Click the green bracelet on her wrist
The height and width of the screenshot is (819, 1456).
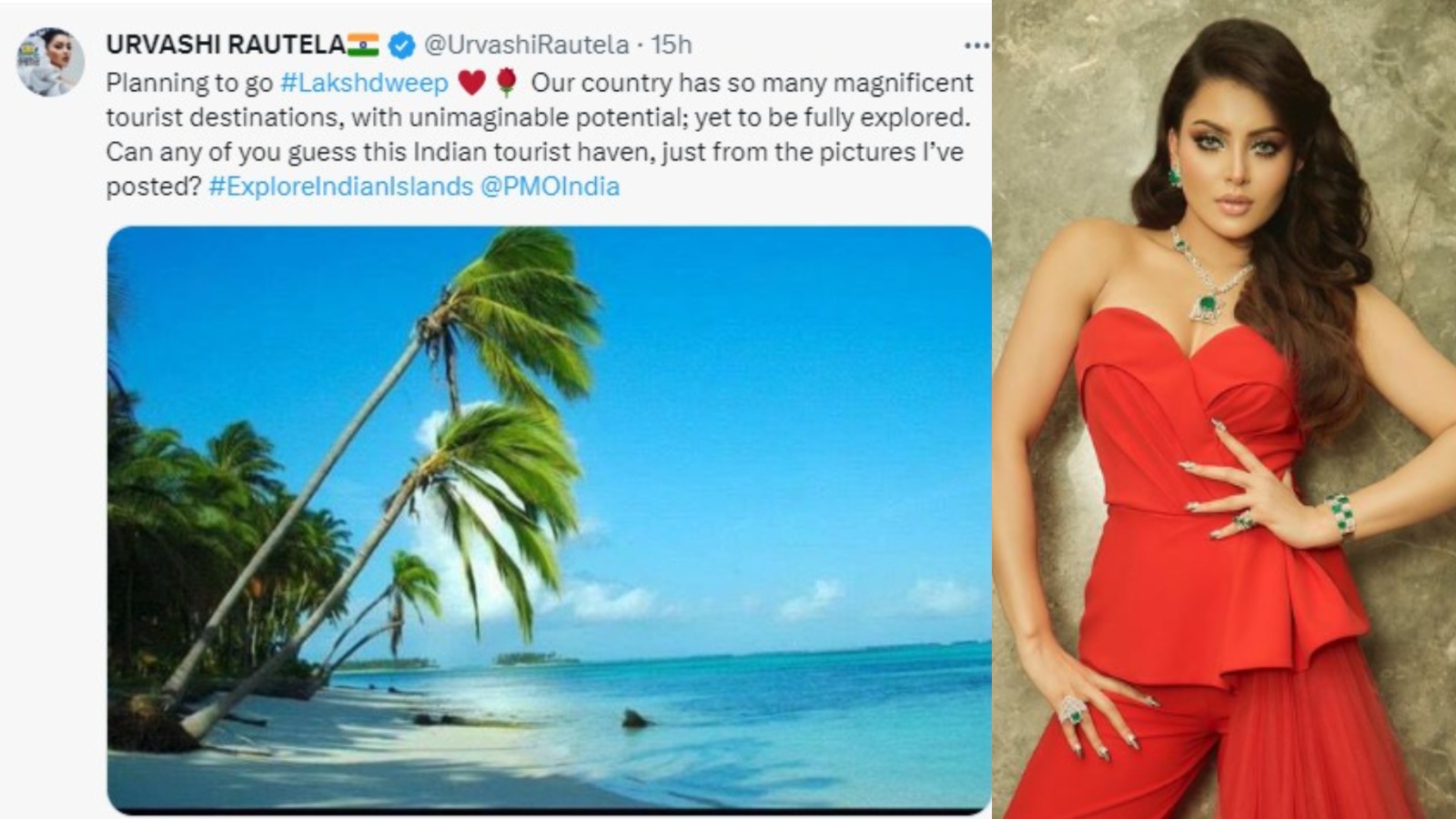coord(1340,515)
